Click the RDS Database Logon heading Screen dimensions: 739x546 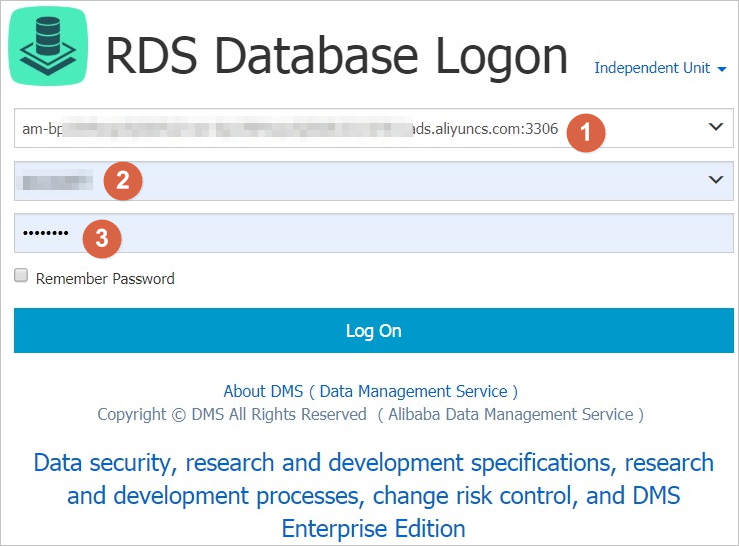pyautogui.click(x=337, y=56)
